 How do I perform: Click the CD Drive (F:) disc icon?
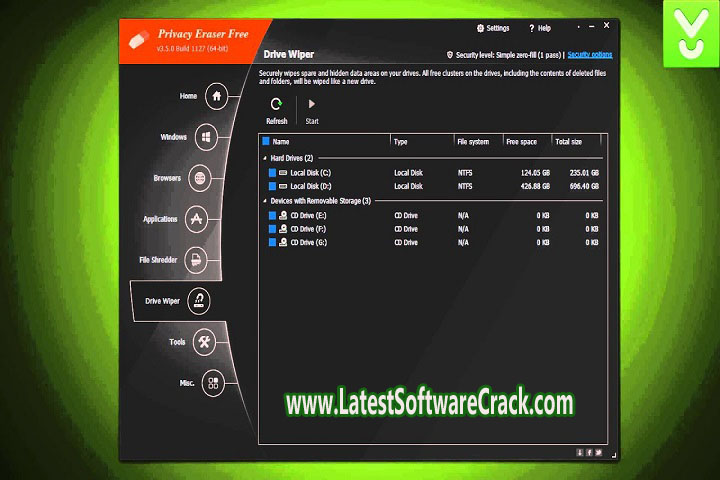(x=283, y=228)
